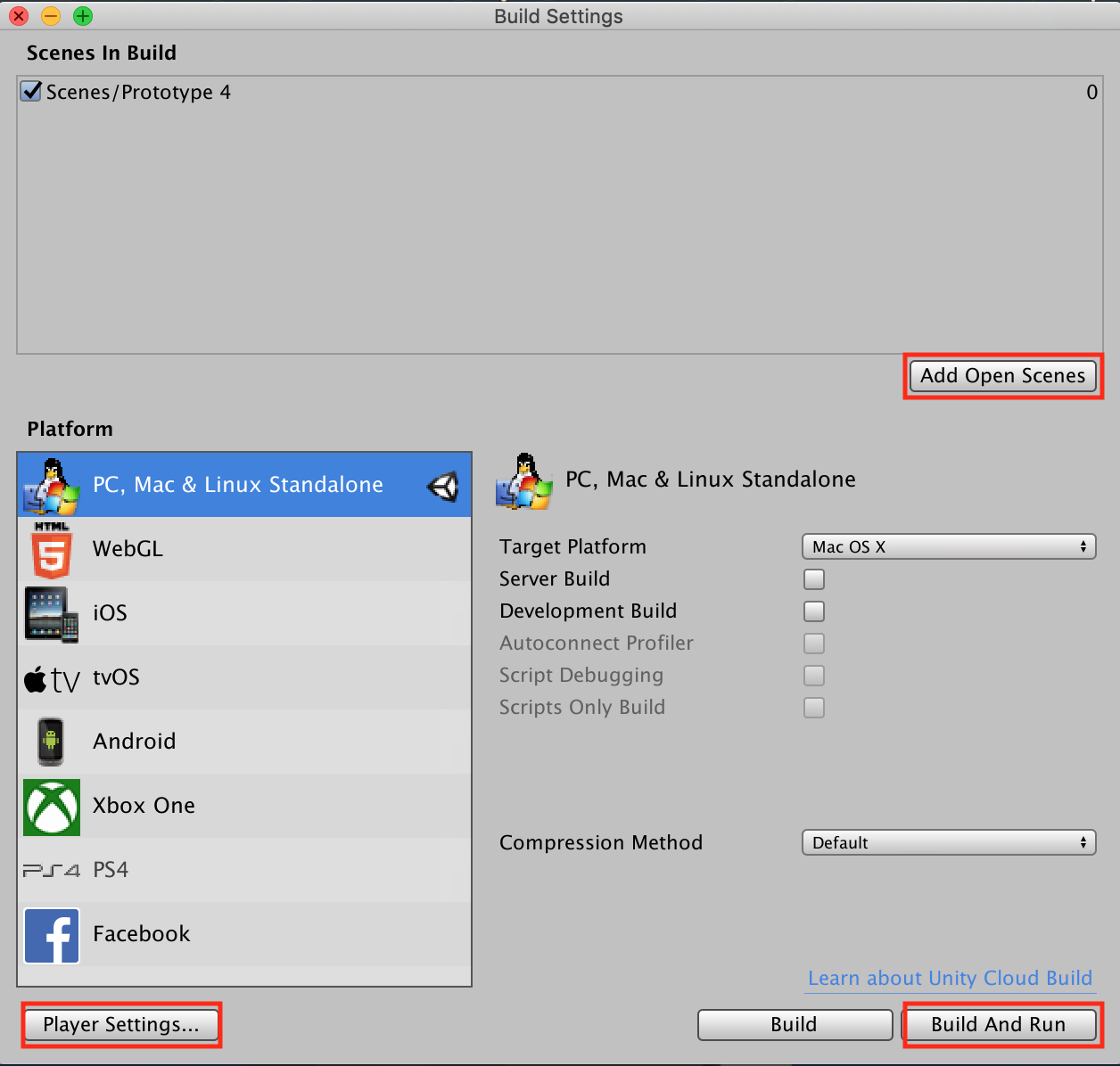
Task: Click the Scenes In Build heading
Action: 102,53
